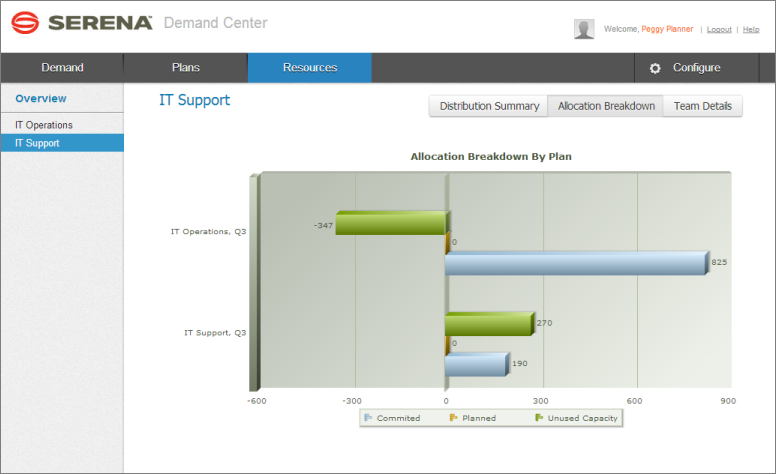Click the user avatar picture

[x=584, y=29]
